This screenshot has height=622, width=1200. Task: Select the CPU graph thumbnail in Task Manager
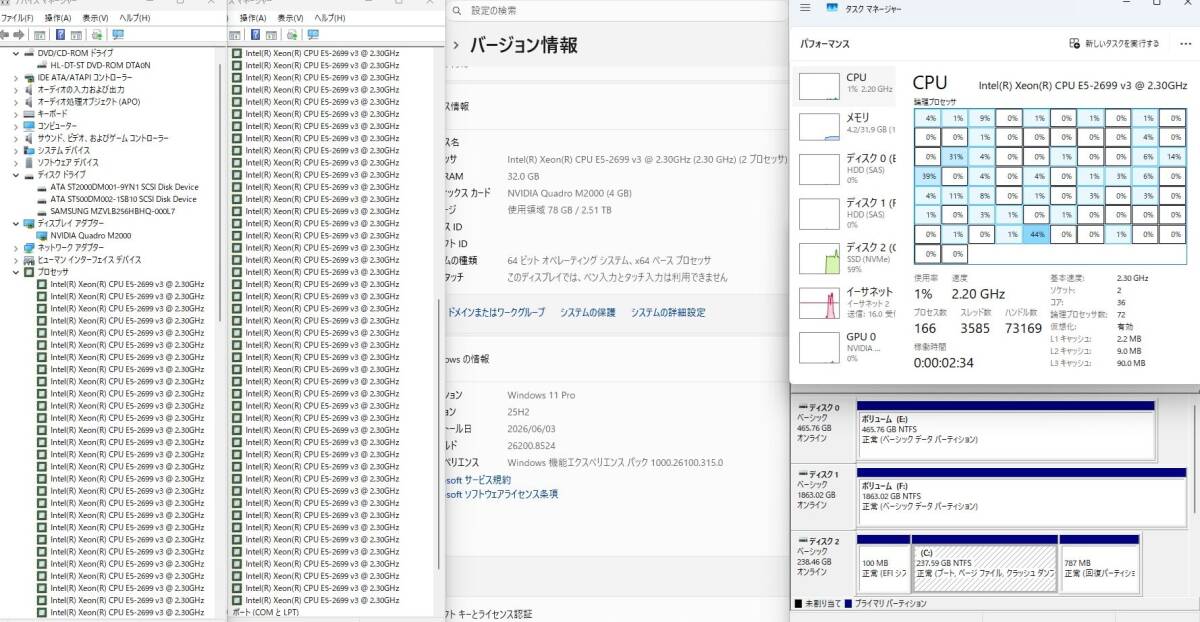pyautogui.click(x=818, y=87)
